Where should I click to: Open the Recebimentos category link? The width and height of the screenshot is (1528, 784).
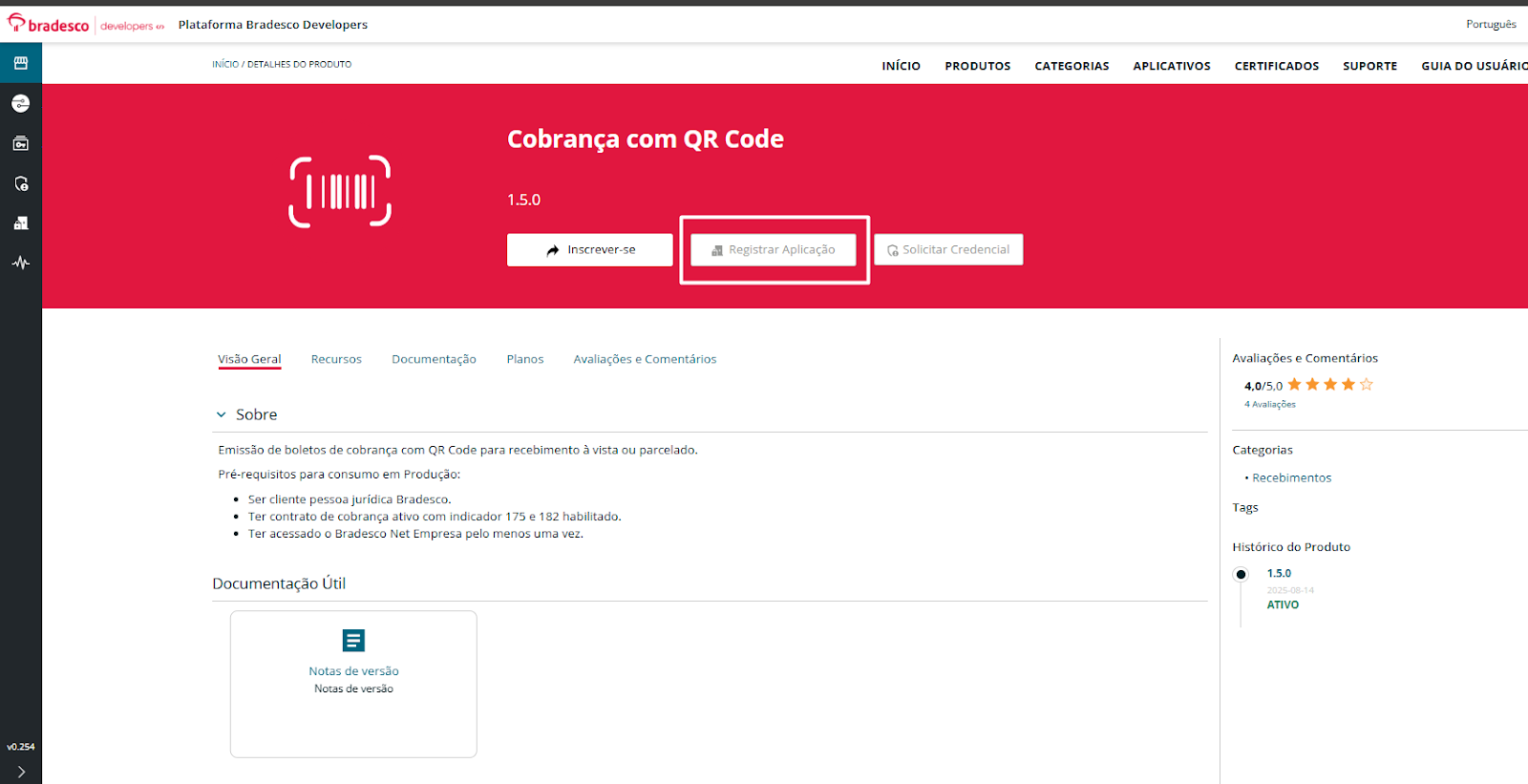pos(1291,477)
